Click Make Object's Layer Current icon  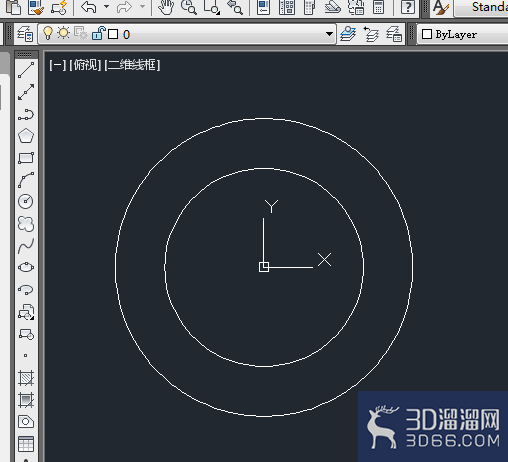click(x=348, y=34)
